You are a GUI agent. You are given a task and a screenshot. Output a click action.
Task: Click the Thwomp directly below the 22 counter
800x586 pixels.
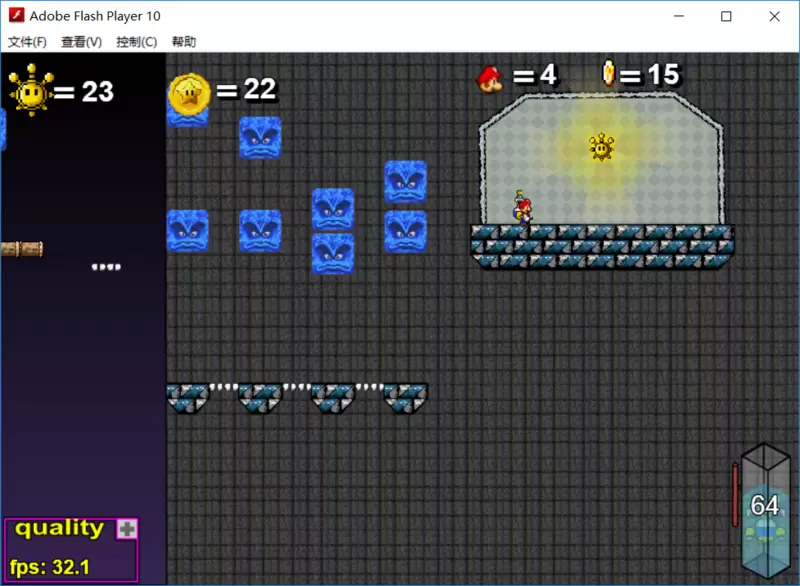(x=260, y=137)
